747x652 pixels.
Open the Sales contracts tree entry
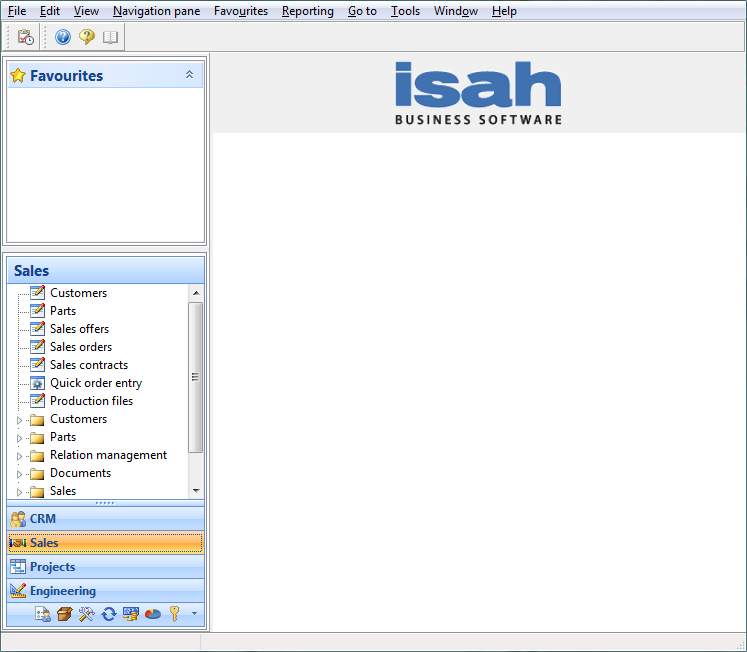(89, 365)
